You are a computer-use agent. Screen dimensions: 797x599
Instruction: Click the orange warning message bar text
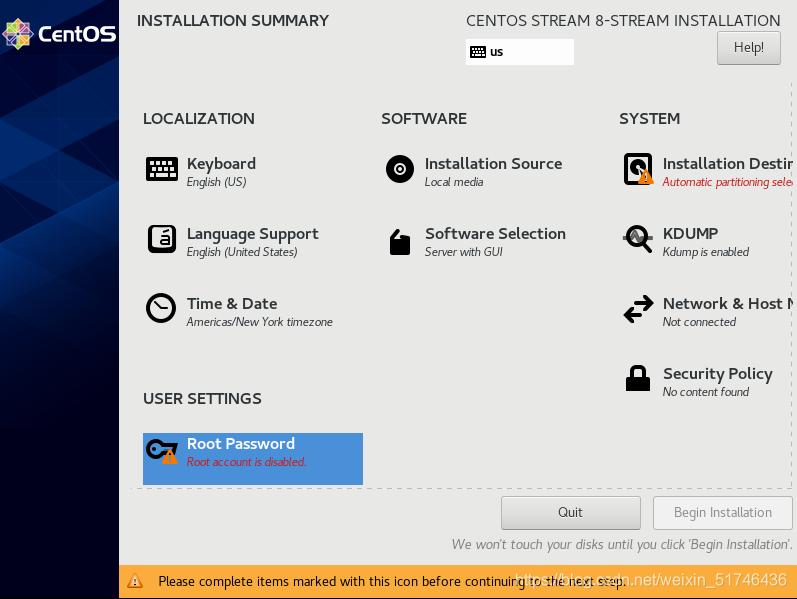[391, 581]
